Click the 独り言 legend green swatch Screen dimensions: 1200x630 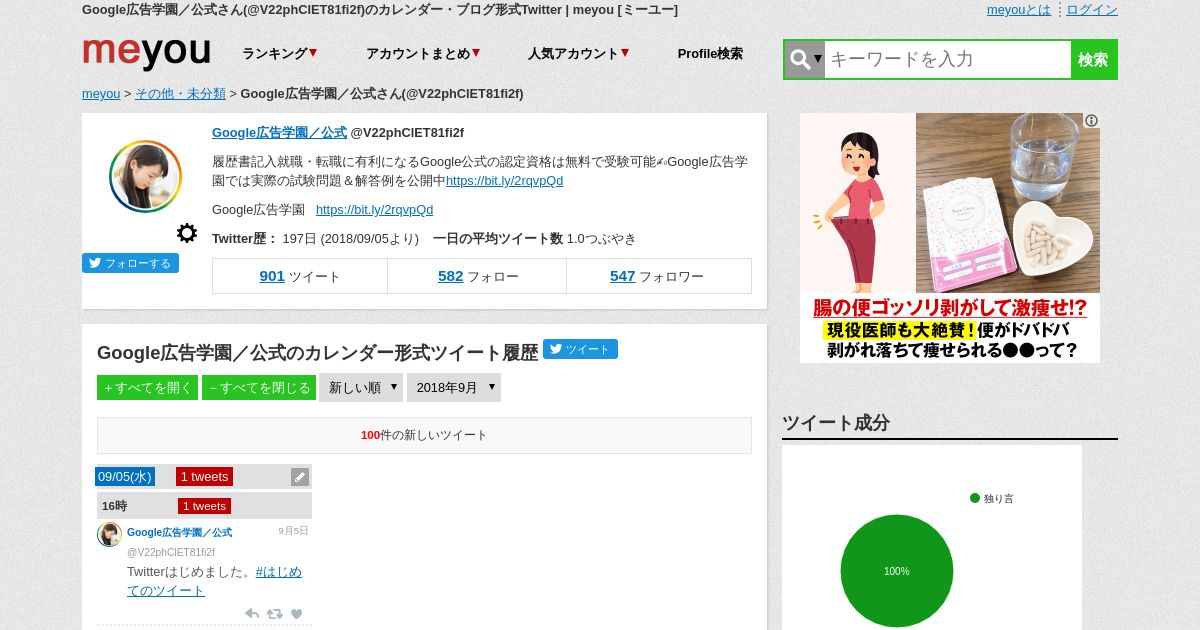975,498
